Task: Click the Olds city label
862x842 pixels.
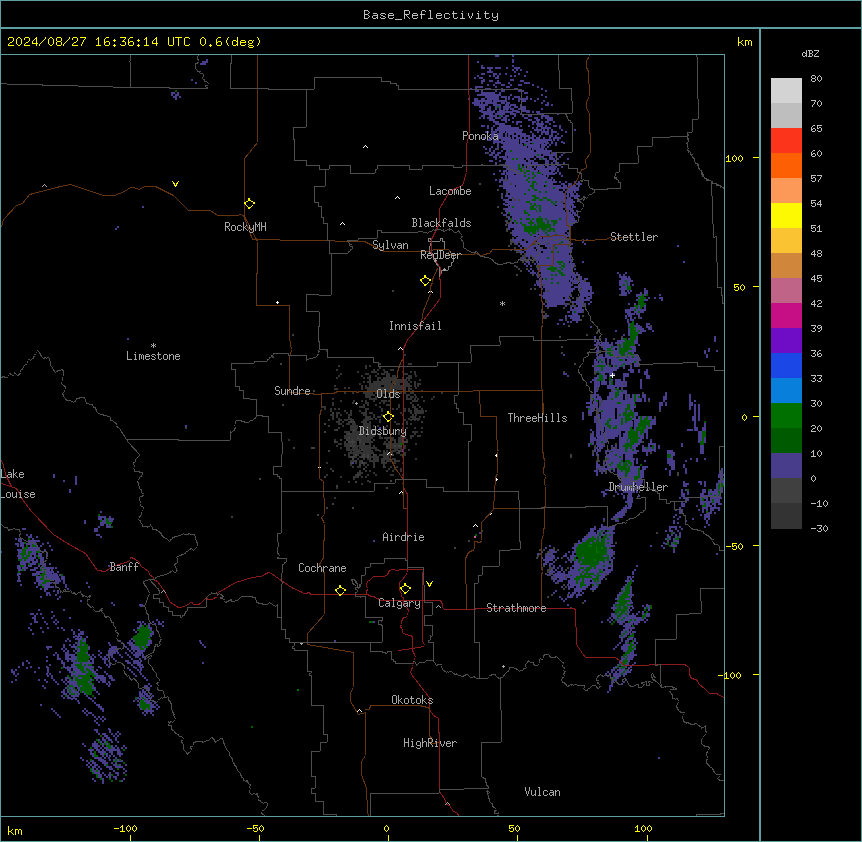Action: pyautogui.click(x=388, y=394)
